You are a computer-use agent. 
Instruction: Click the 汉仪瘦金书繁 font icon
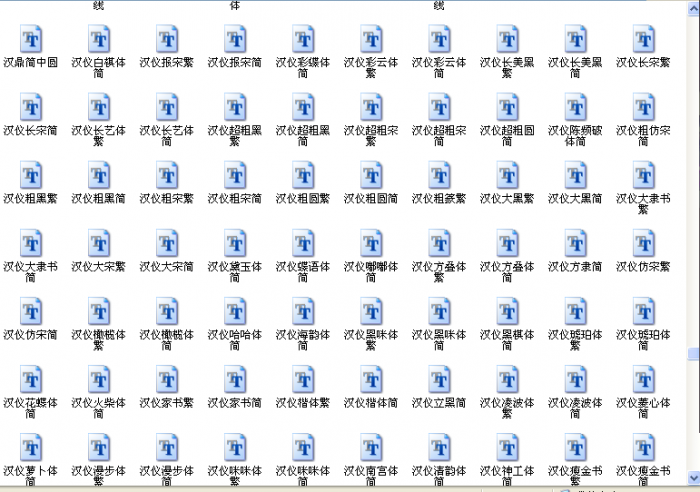[x=575, y=448]
